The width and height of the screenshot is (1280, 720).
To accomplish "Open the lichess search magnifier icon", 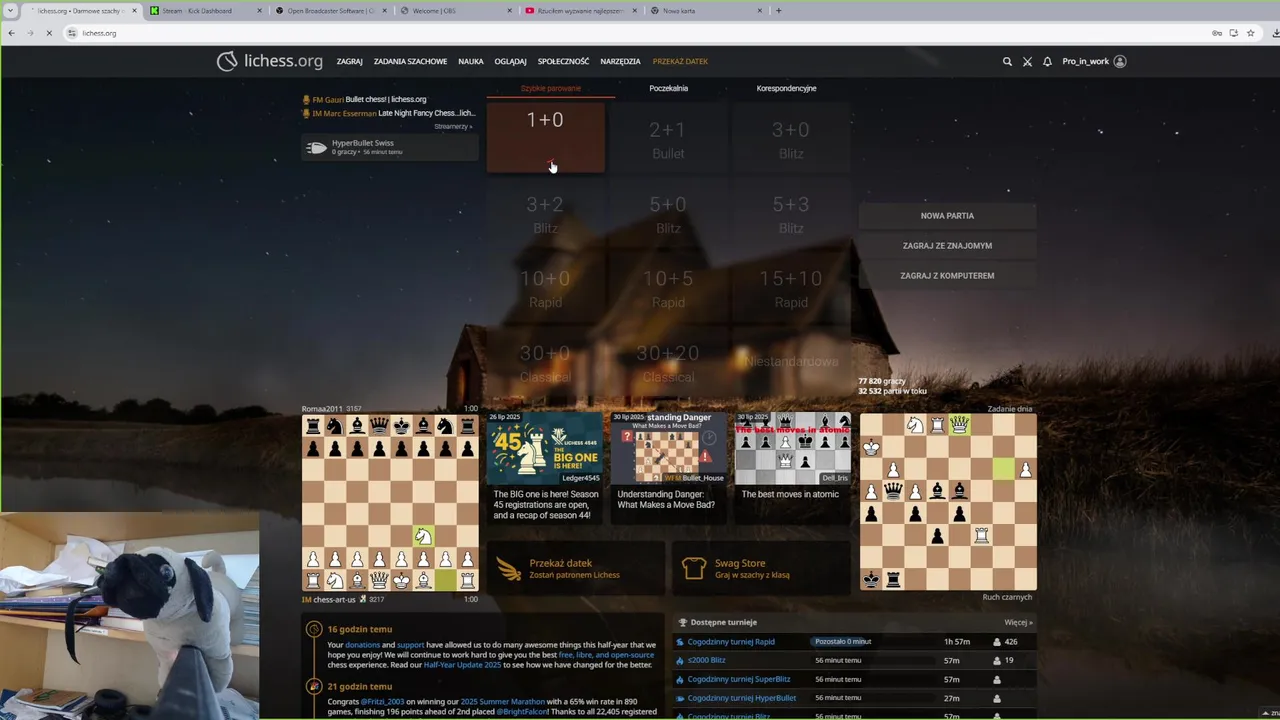I will [1007, 61].
